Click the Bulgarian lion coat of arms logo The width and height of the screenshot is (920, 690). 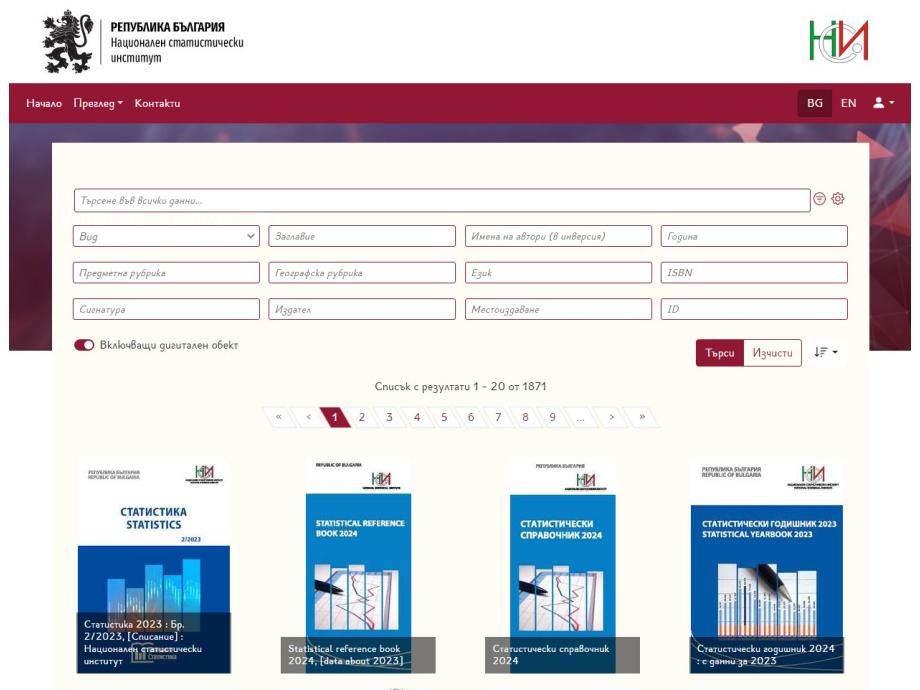tap(68, 41)
